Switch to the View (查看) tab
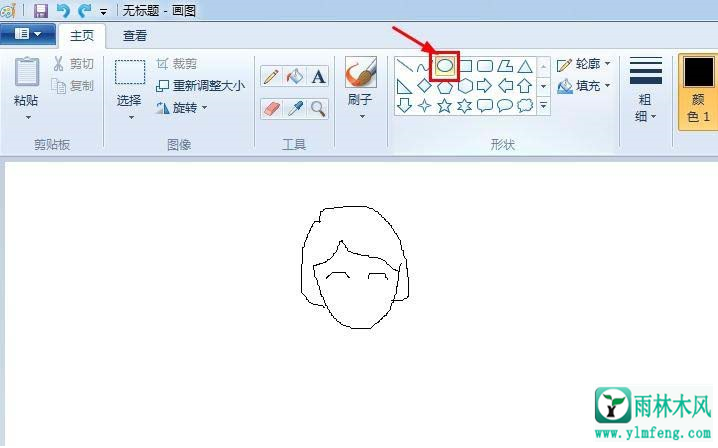The height and width of the screenshot is (448, 718). click(x=135, y=35)
